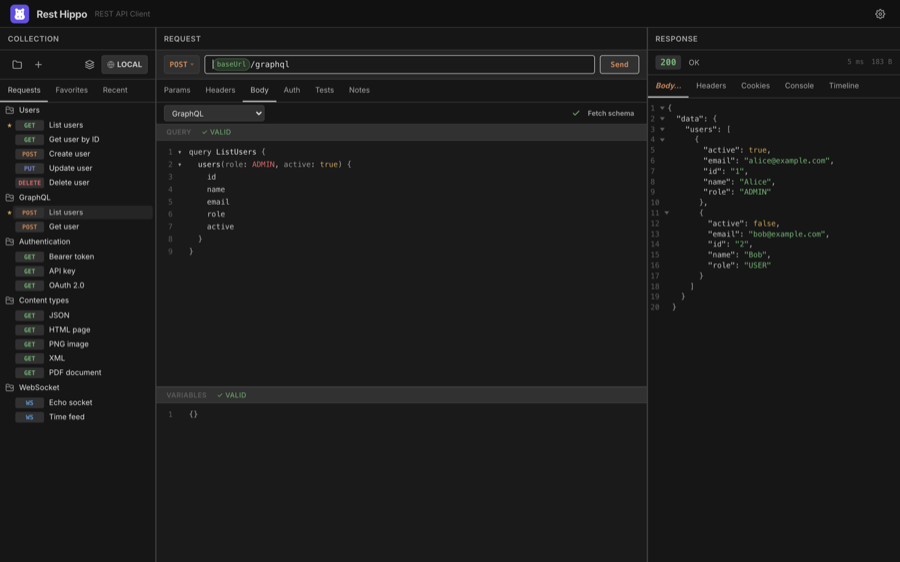Switch to the Requests tab
This screenshot has width=900, height=562.
[24, 90]
